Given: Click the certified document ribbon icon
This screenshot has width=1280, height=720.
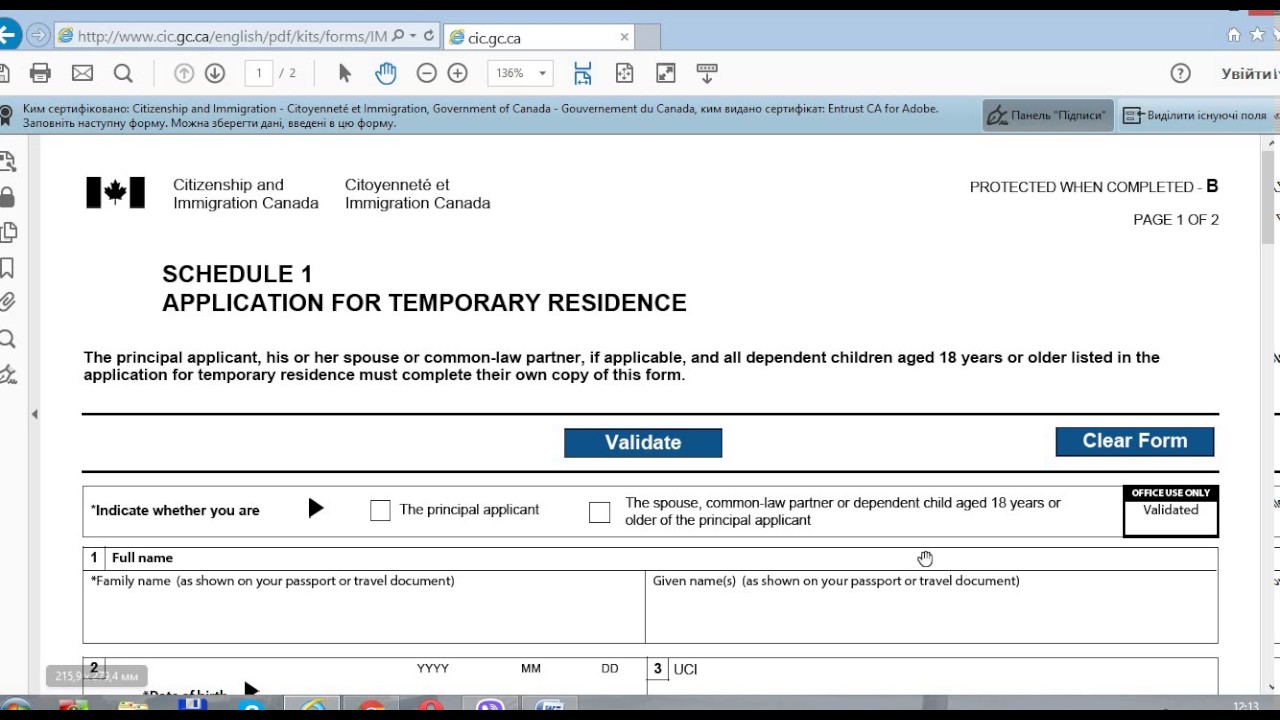Looking at the screenshot, I should [x=6, y=115].
